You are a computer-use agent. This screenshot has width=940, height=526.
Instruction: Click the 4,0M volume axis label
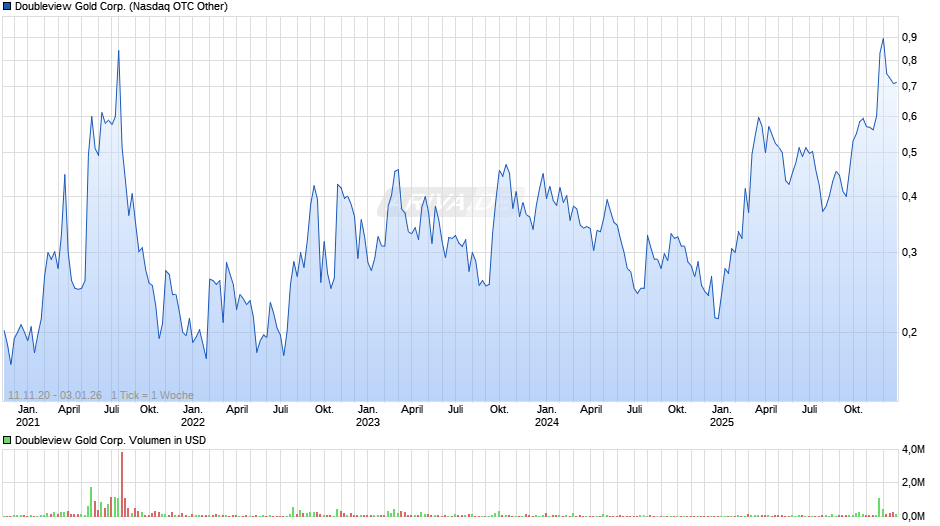[x=913, y=449]
